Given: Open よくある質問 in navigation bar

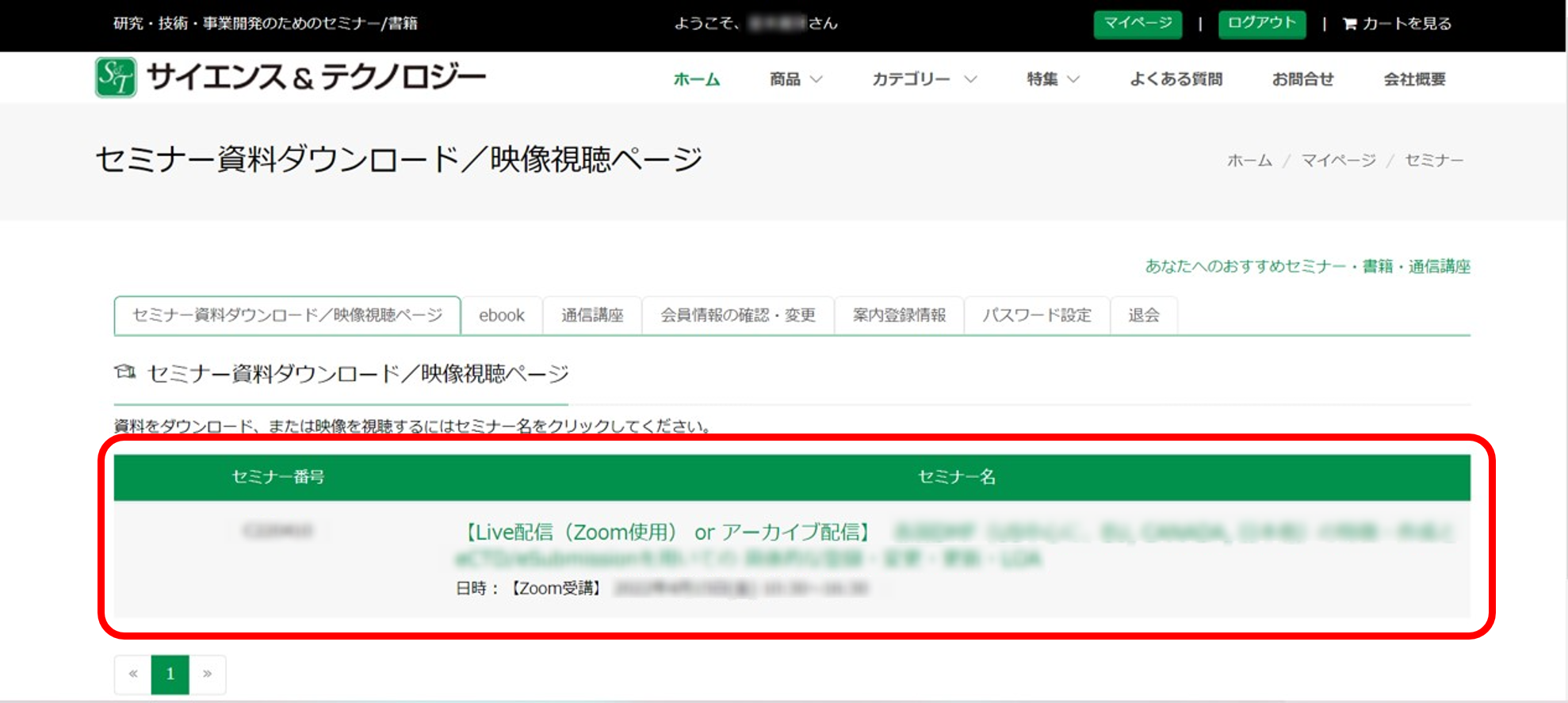Looking at the screenshot, I should click(x=1176, y=79).
